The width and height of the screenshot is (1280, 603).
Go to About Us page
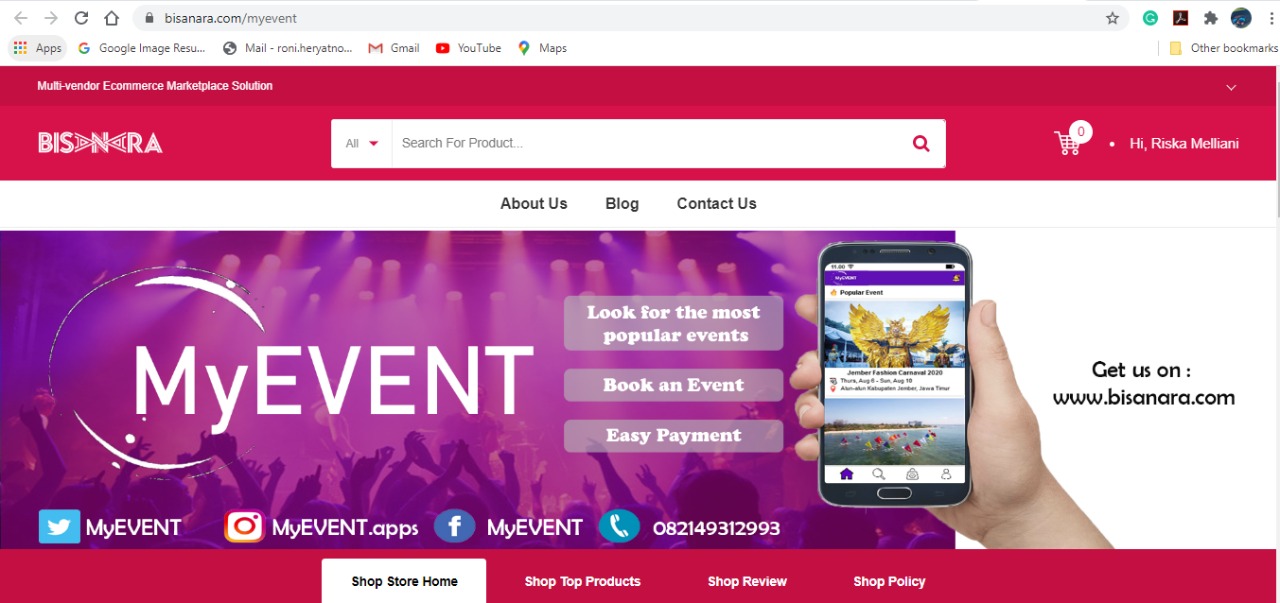tap(534, 203)
